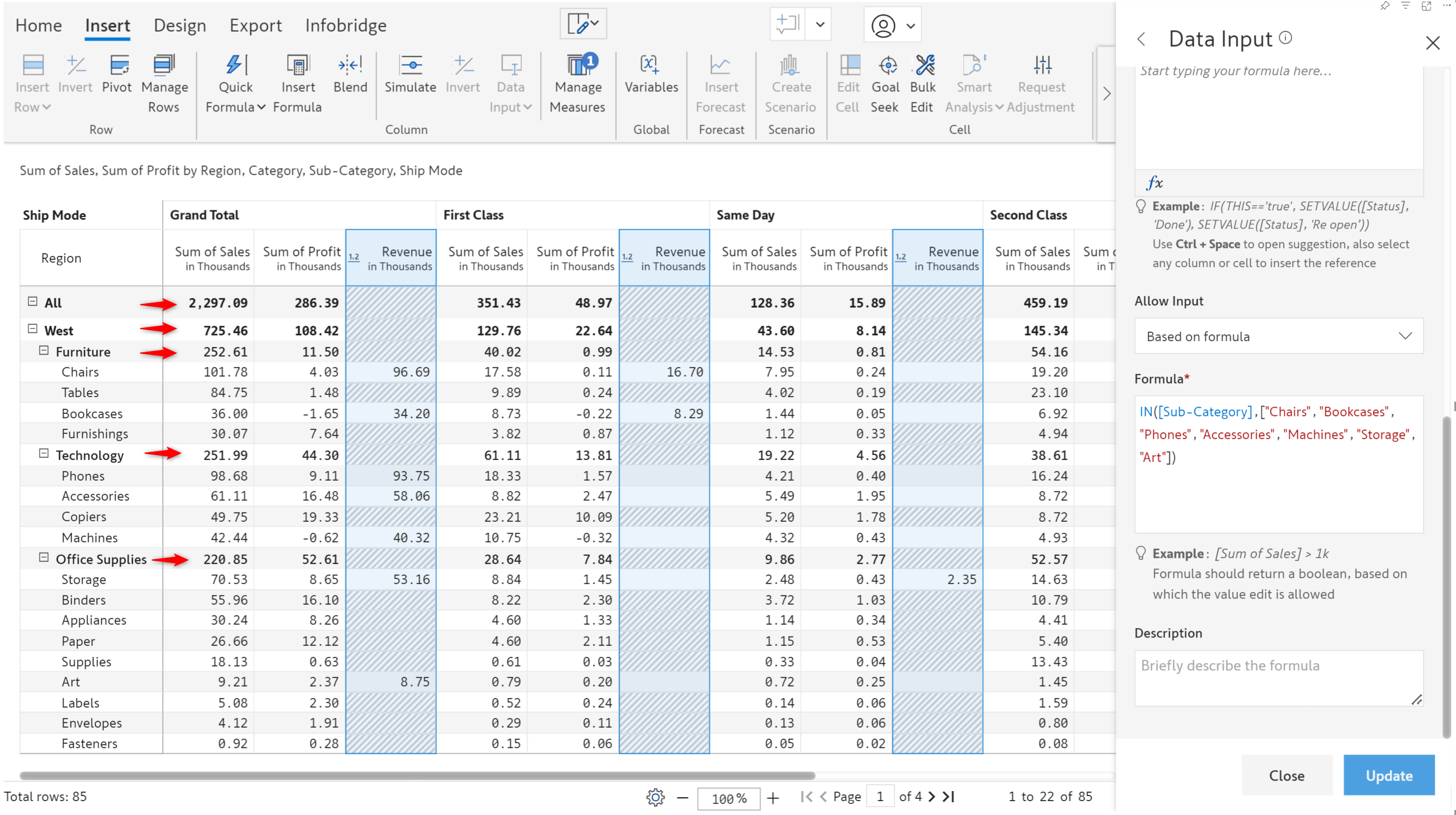Image resolution: width=1456 pixels, height=815 pixels.
Task: Click the Close button in Data Input
Action: 1286,775
